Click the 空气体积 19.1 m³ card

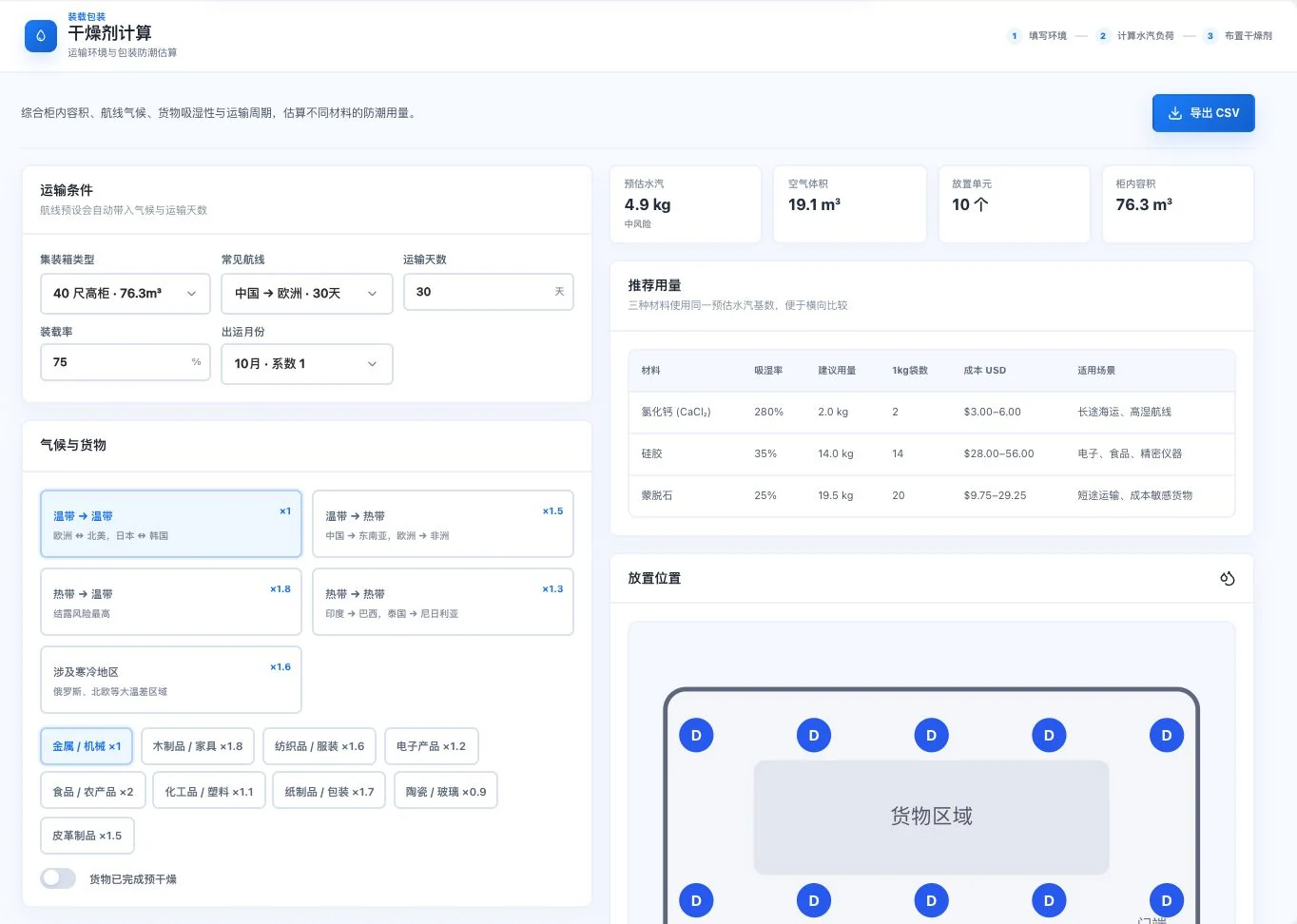(850, 204)
